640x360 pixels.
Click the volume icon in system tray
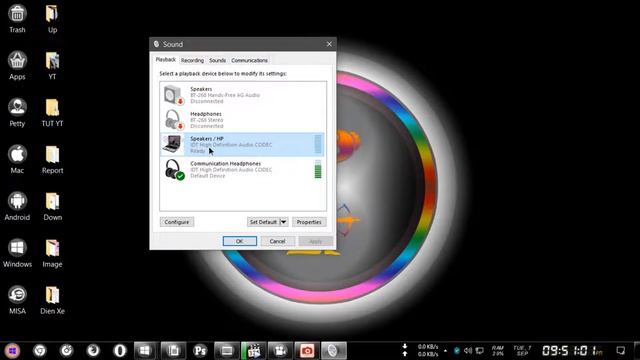pos(468,351)
